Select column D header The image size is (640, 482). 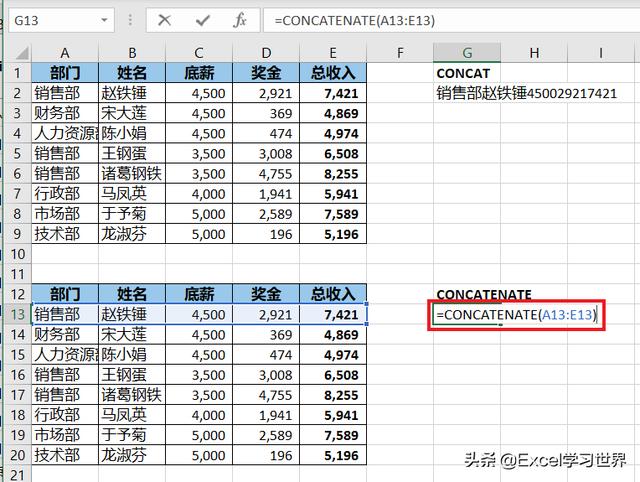tap(266, 53)
